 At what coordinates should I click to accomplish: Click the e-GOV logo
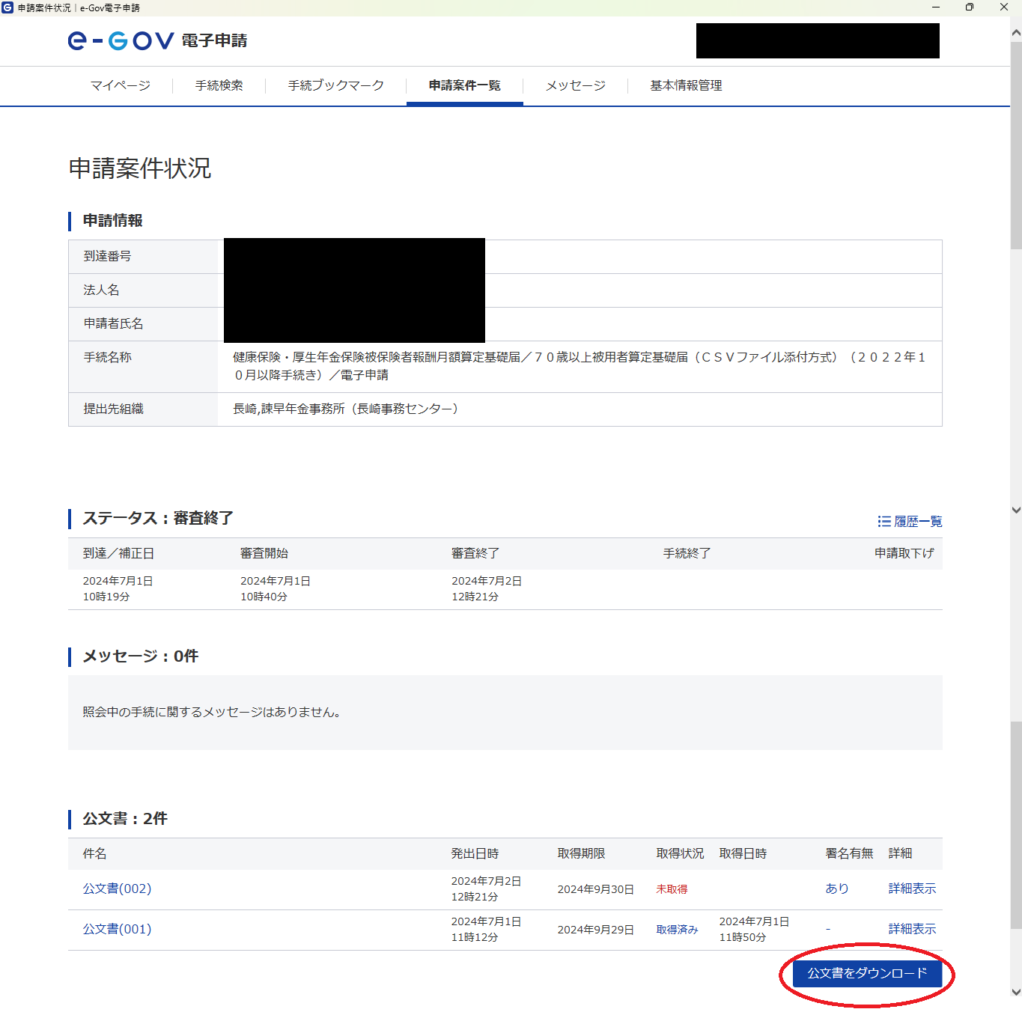120,41
